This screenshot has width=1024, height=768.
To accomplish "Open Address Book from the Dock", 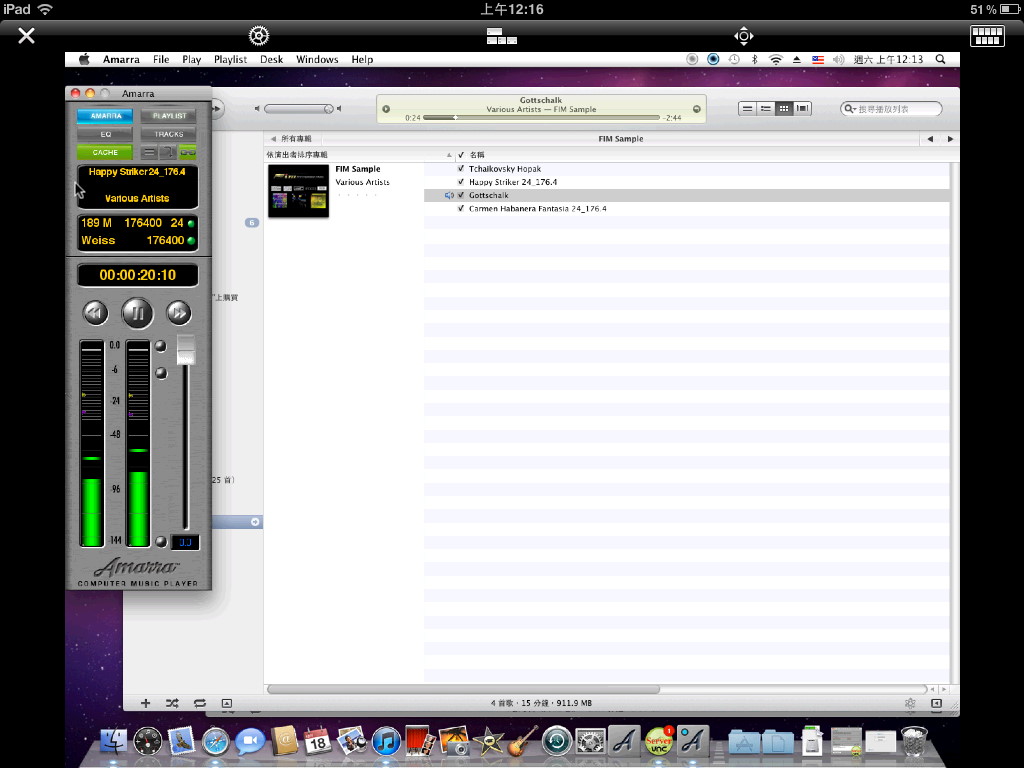I will (x=284, y=741).
